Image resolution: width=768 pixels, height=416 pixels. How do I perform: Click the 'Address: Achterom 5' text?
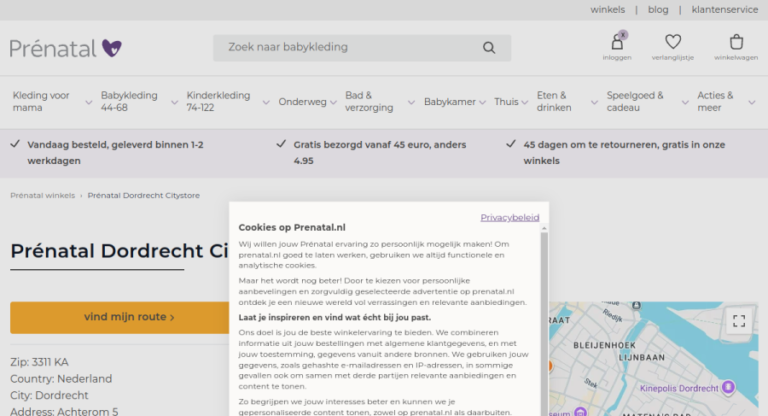pyautogui.click(x=64, y=412)
